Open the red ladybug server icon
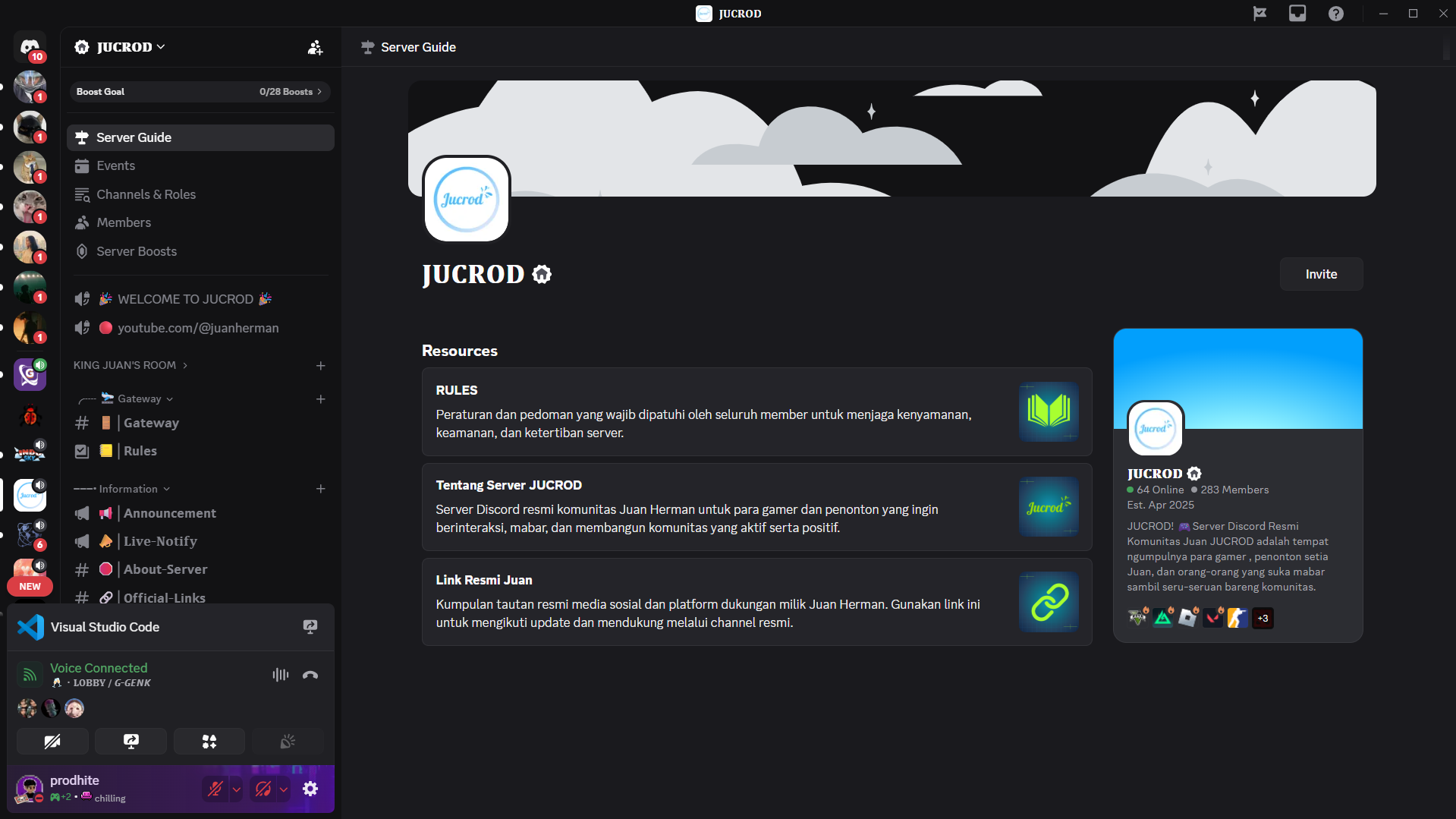 [30, 415]
